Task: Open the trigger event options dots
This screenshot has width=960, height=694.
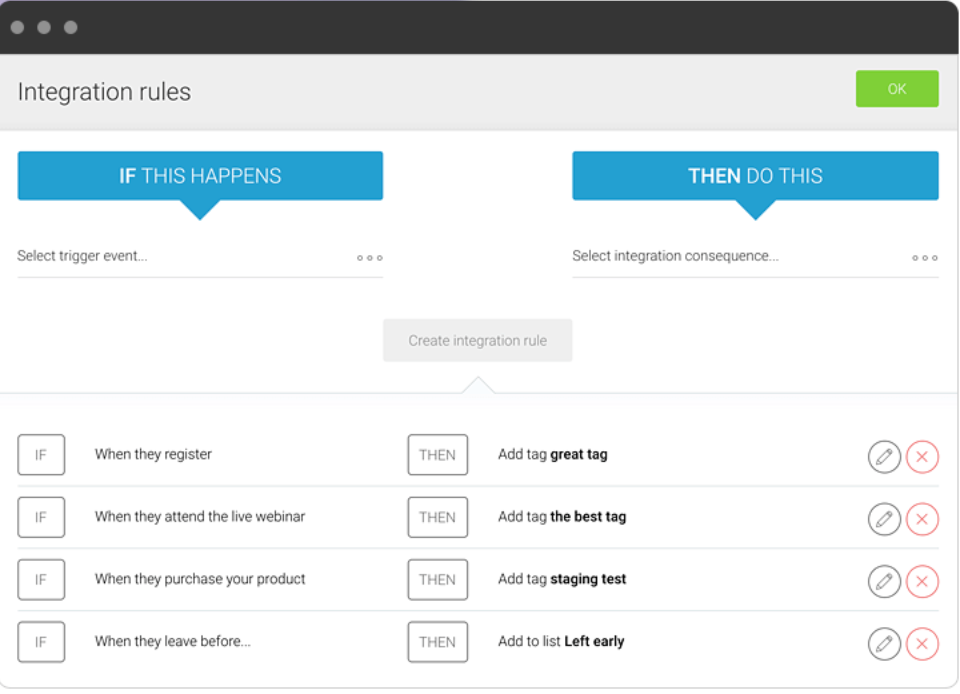Action: point(369,258)
